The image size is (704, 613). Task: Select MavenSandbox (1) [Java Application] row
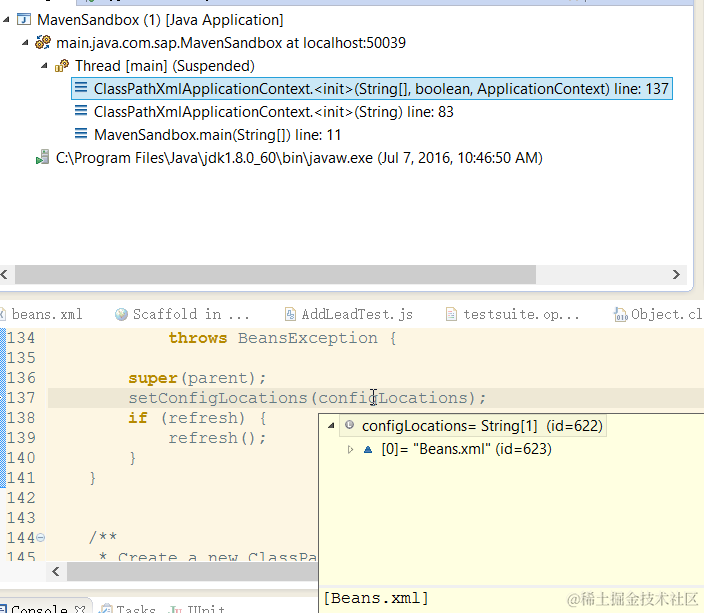click(x=160, y=20)
